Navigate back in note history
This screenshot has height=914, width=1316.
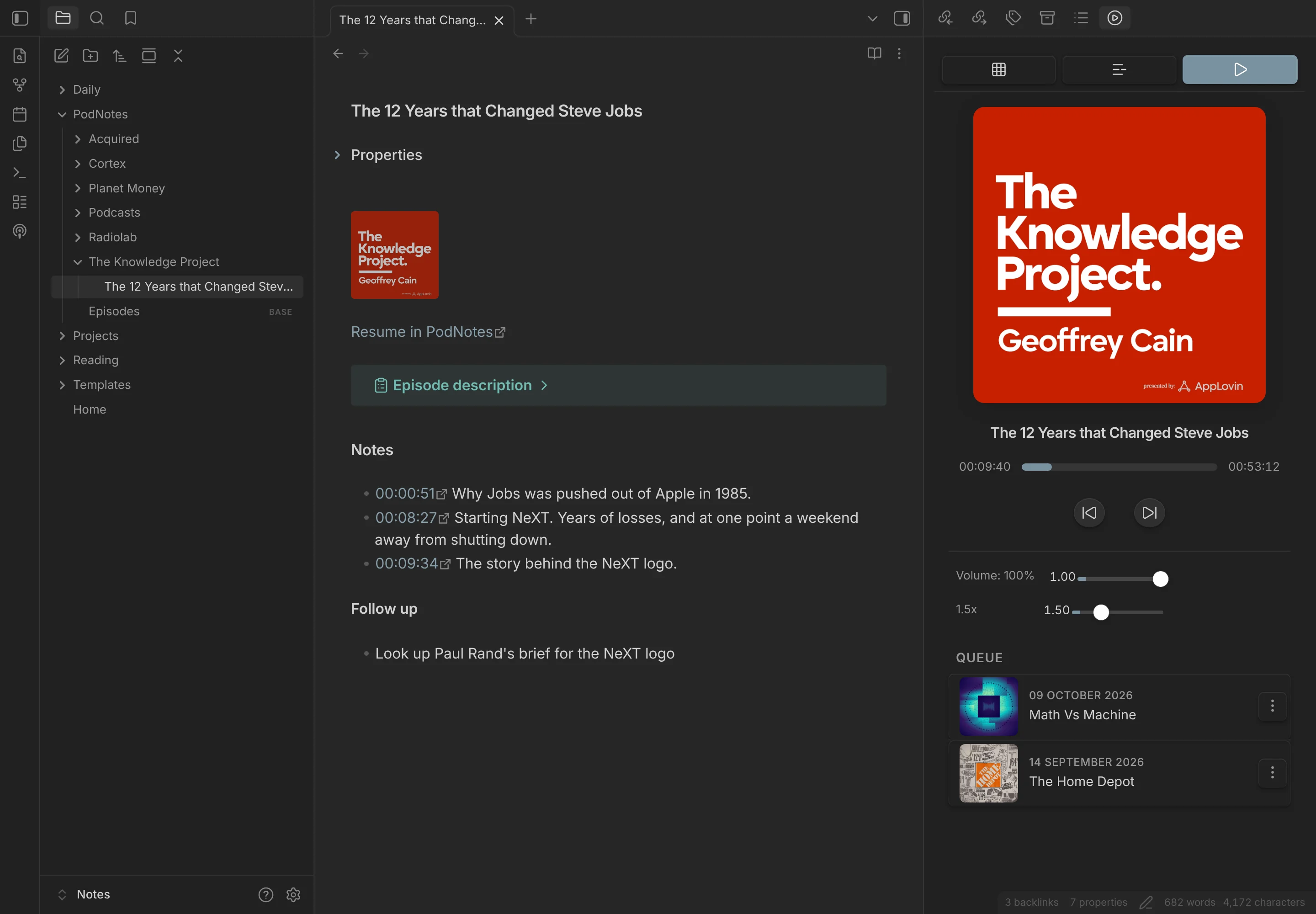pyautogui.click(x=338, y=53)
